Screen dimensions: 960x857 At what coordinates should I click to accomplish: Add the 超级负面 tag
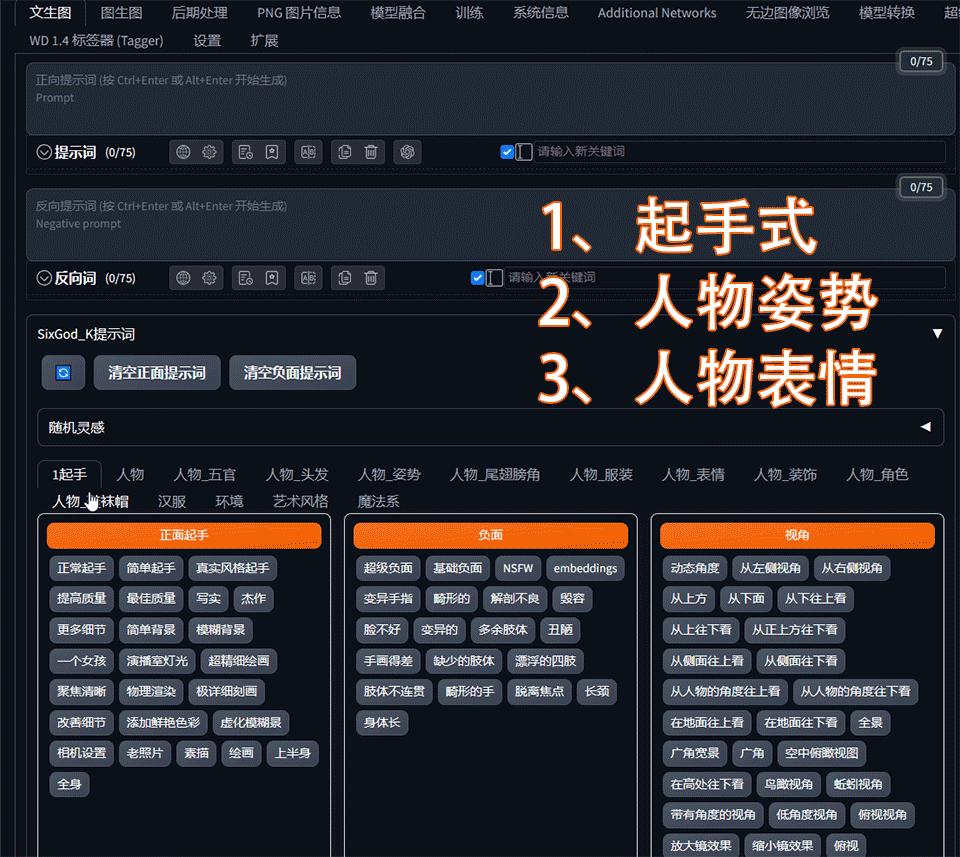click(x=388, y=568)
